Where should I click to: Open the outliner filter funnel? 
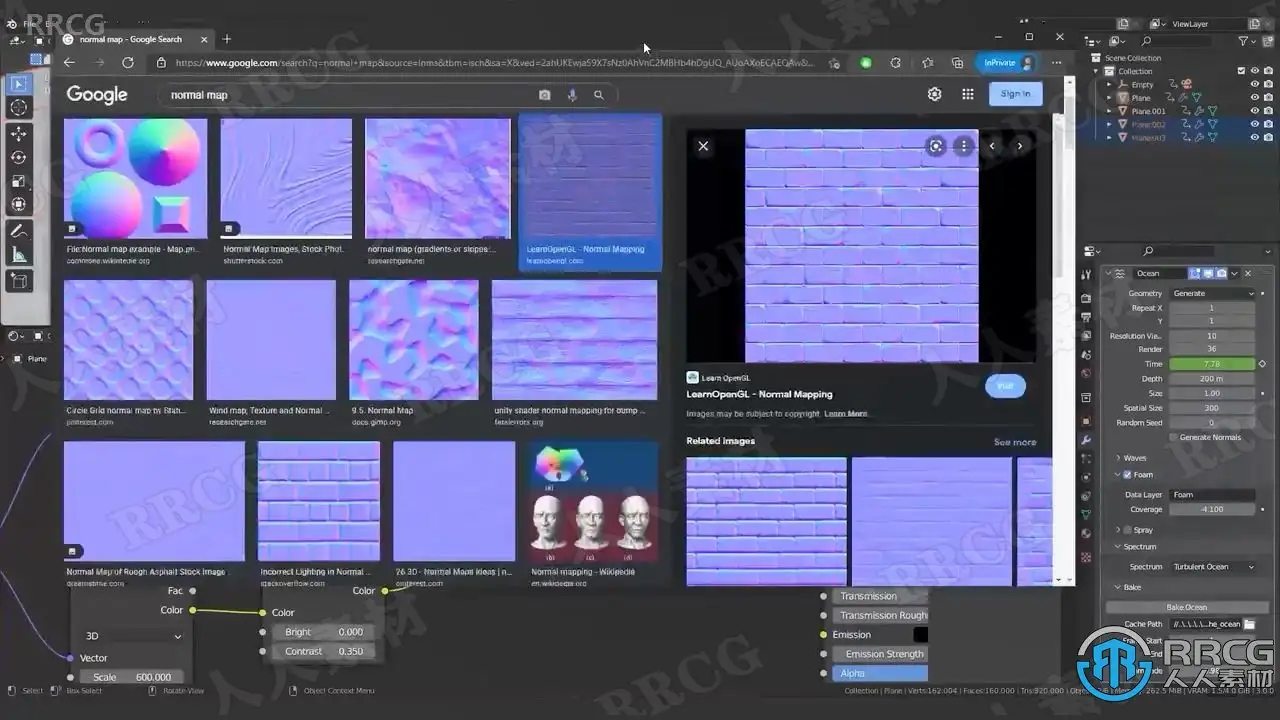[x=1243, y=41]
